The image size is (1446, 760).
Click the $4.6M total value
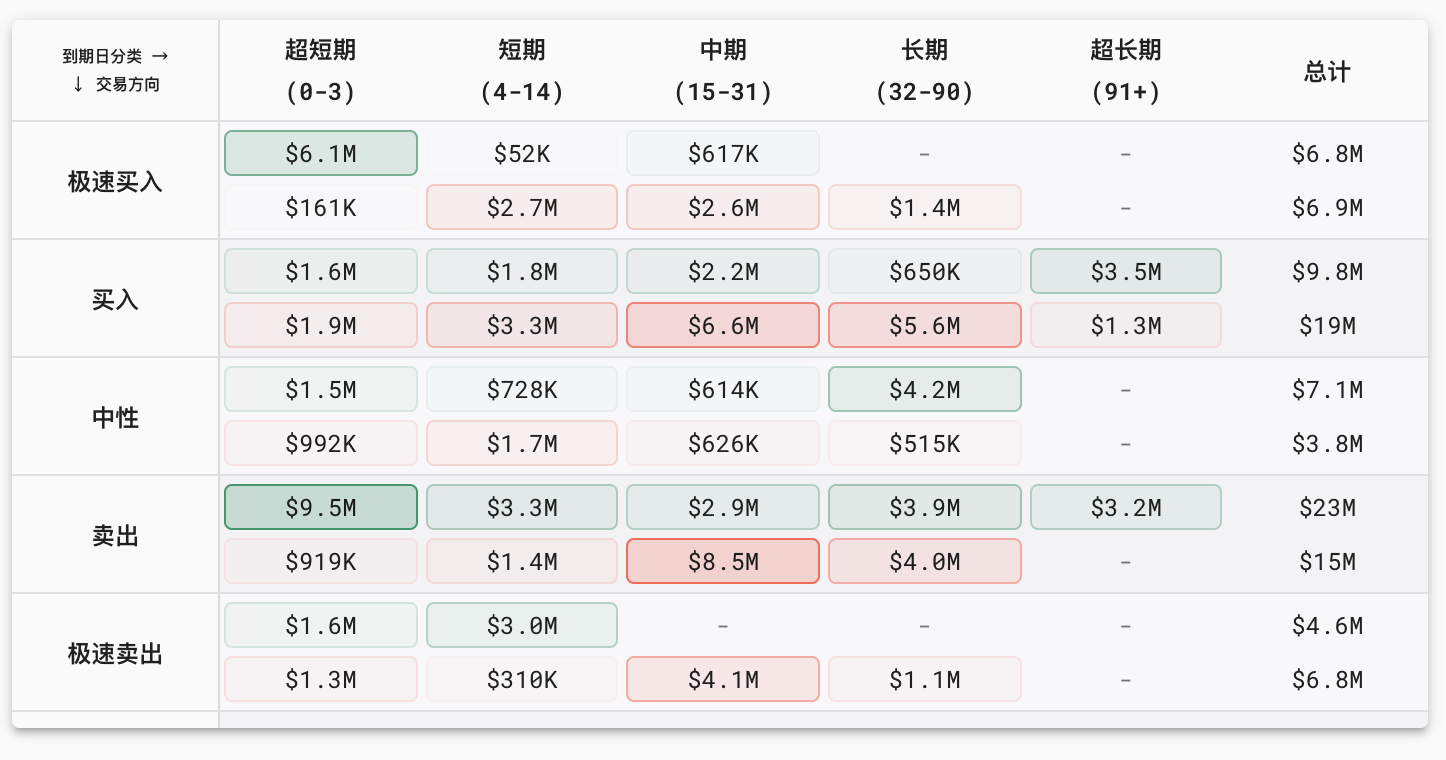pyautogui.click(x=1327, y=625)
